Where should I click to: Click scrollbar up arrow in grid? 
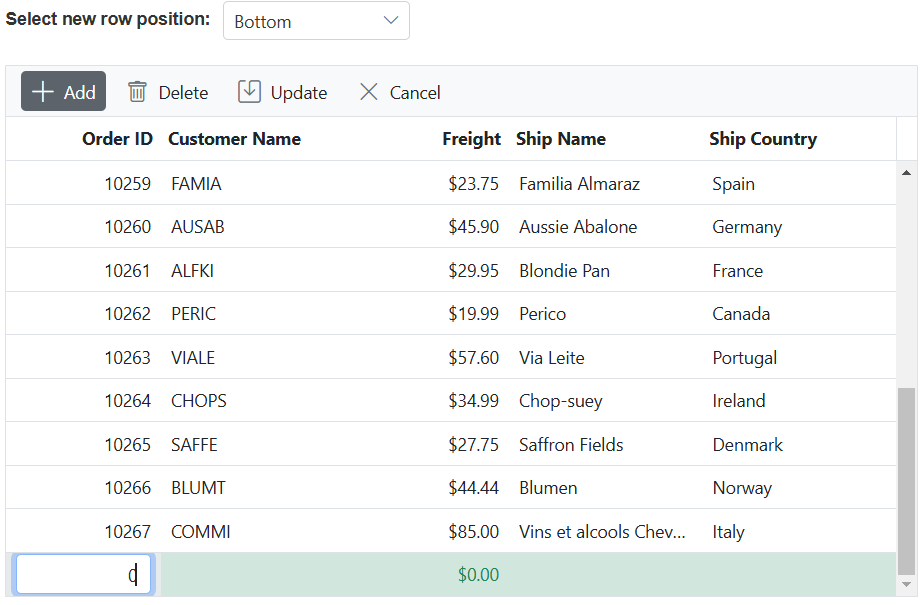906,173
